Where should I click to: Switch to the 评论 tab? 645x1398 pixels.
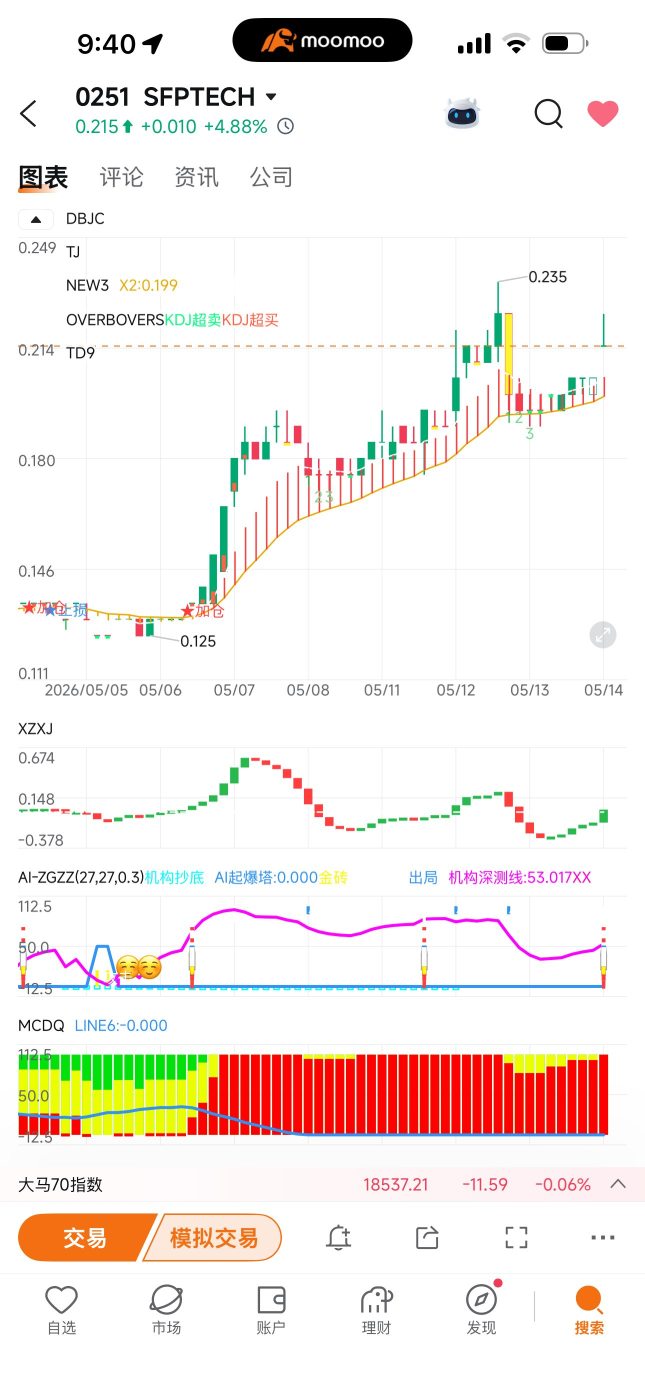(122, 178)
